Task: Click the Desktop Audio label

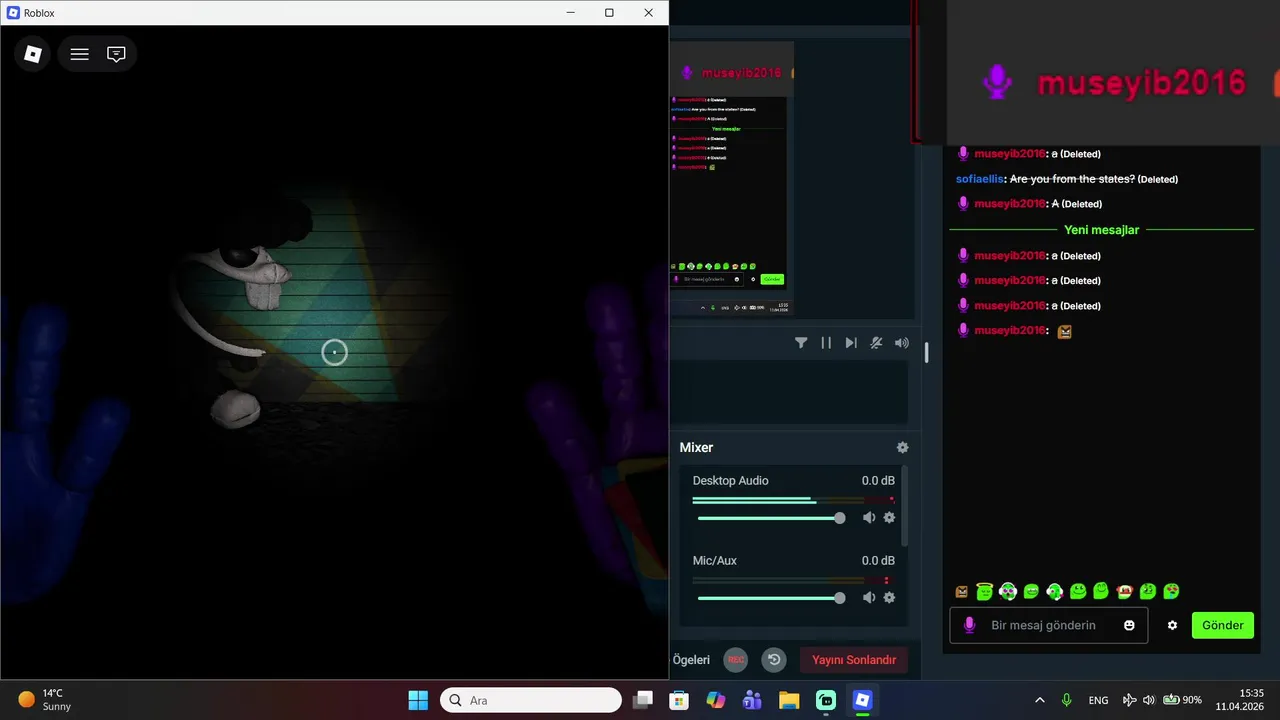Action: coord(730,481)
